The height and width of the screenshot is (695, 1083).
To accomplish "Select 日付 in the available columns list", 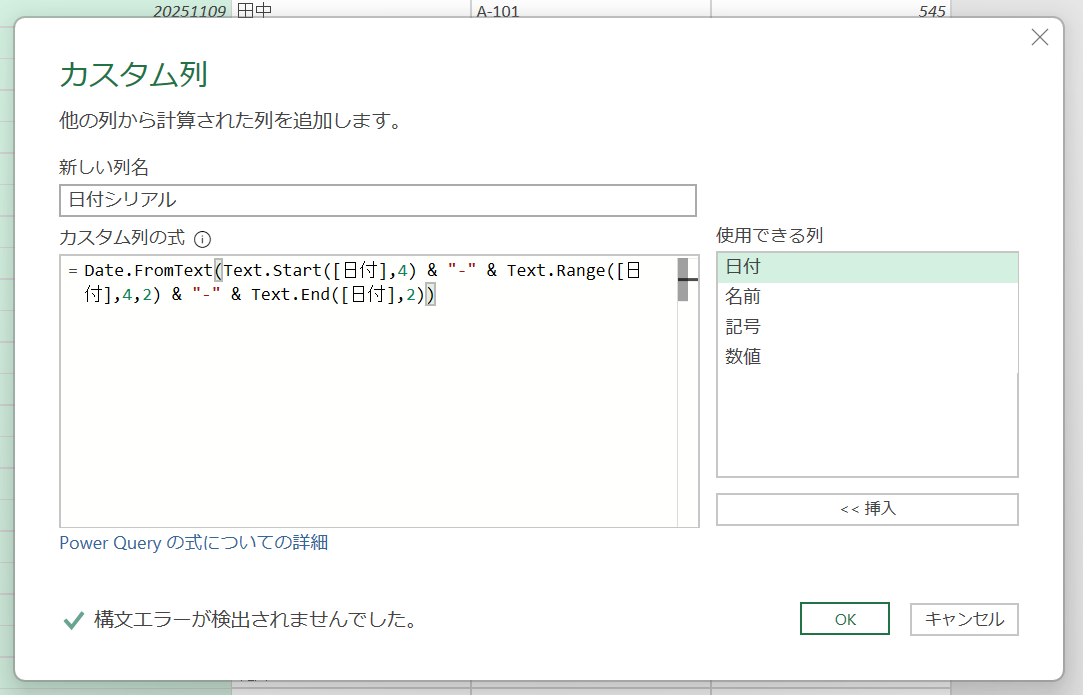I will click(x=867, y=268).
